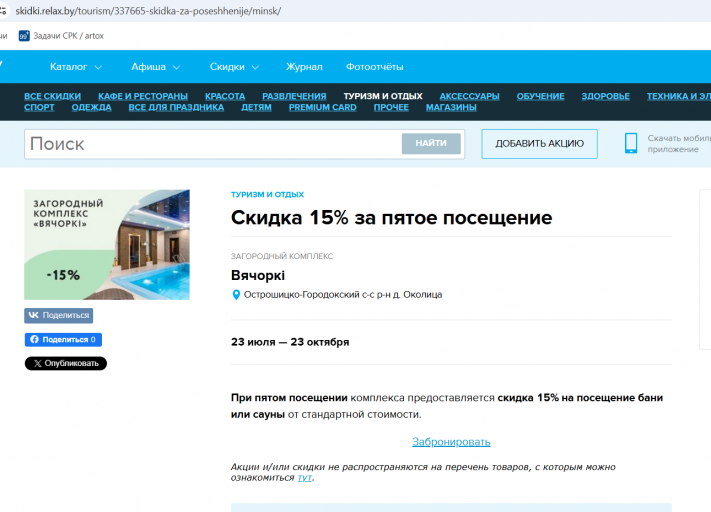The height and width of the screenshot is (512, 711).
Task: Select АКСЕССУАРЫ category
Action: (469, 96)
